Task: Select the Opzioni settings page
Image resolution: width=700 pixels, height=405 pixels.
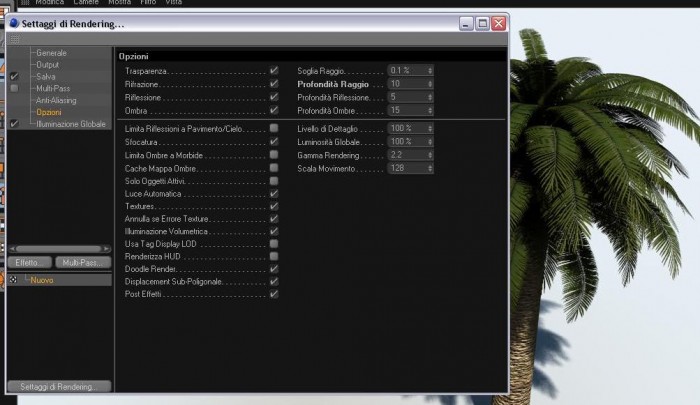Action: (49, 112)
